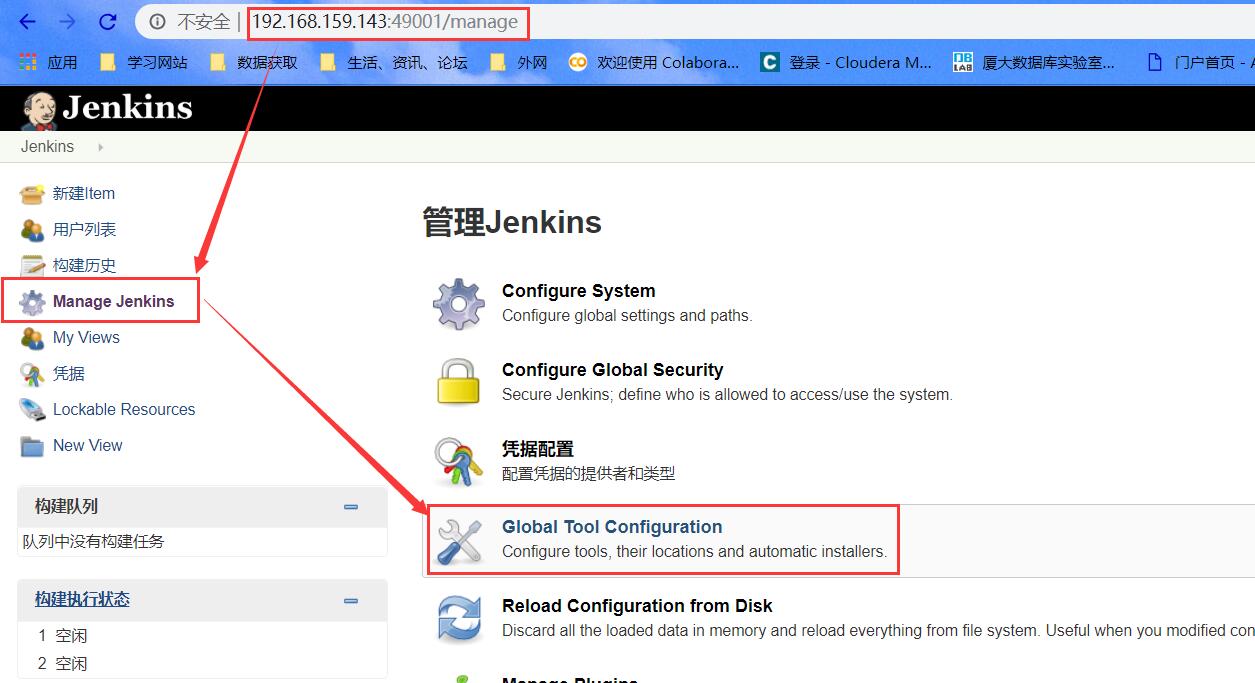This screenshot has width=1255, height=683.
Task: Click the 用户列表 people icon
Action: point(33,230)
